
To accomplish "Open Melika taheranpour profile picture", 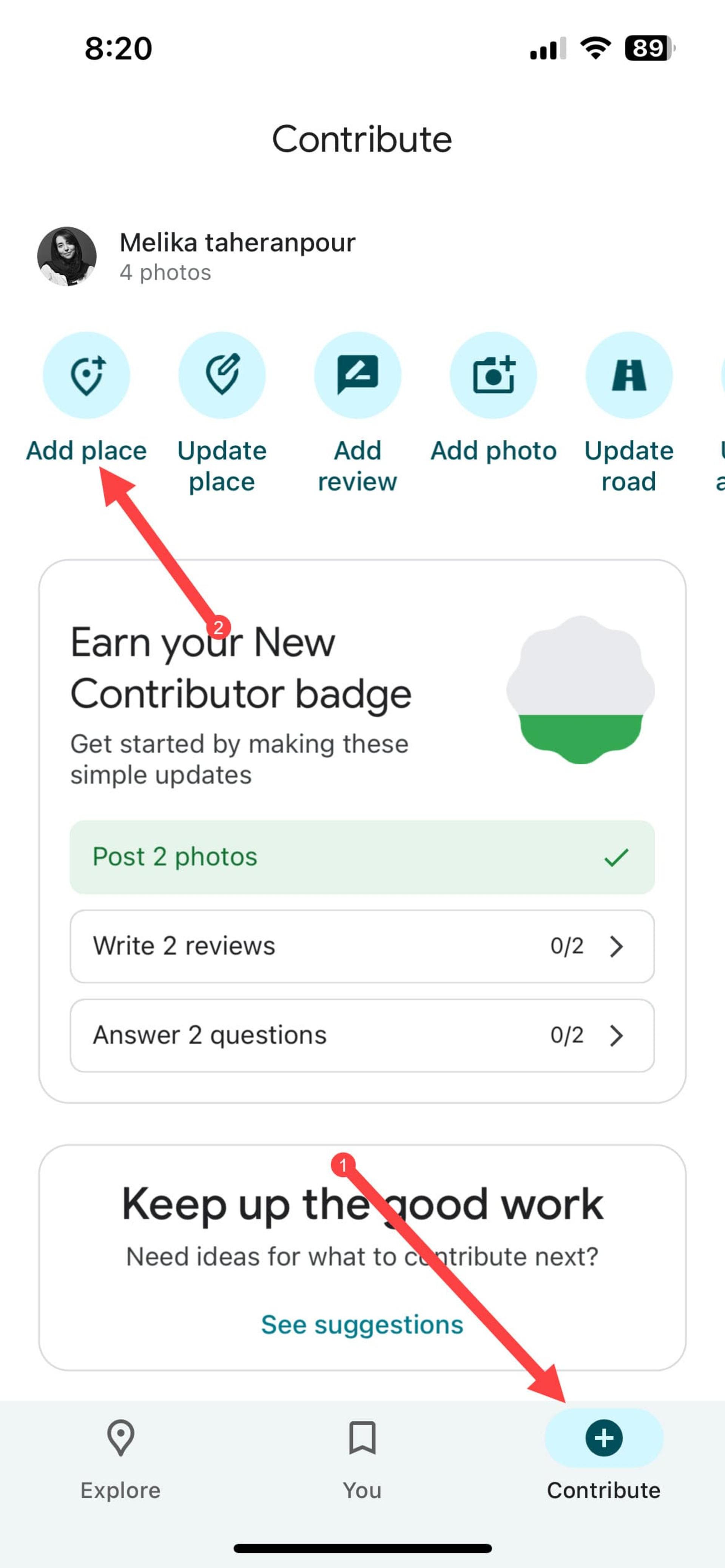I will (67, 256).
